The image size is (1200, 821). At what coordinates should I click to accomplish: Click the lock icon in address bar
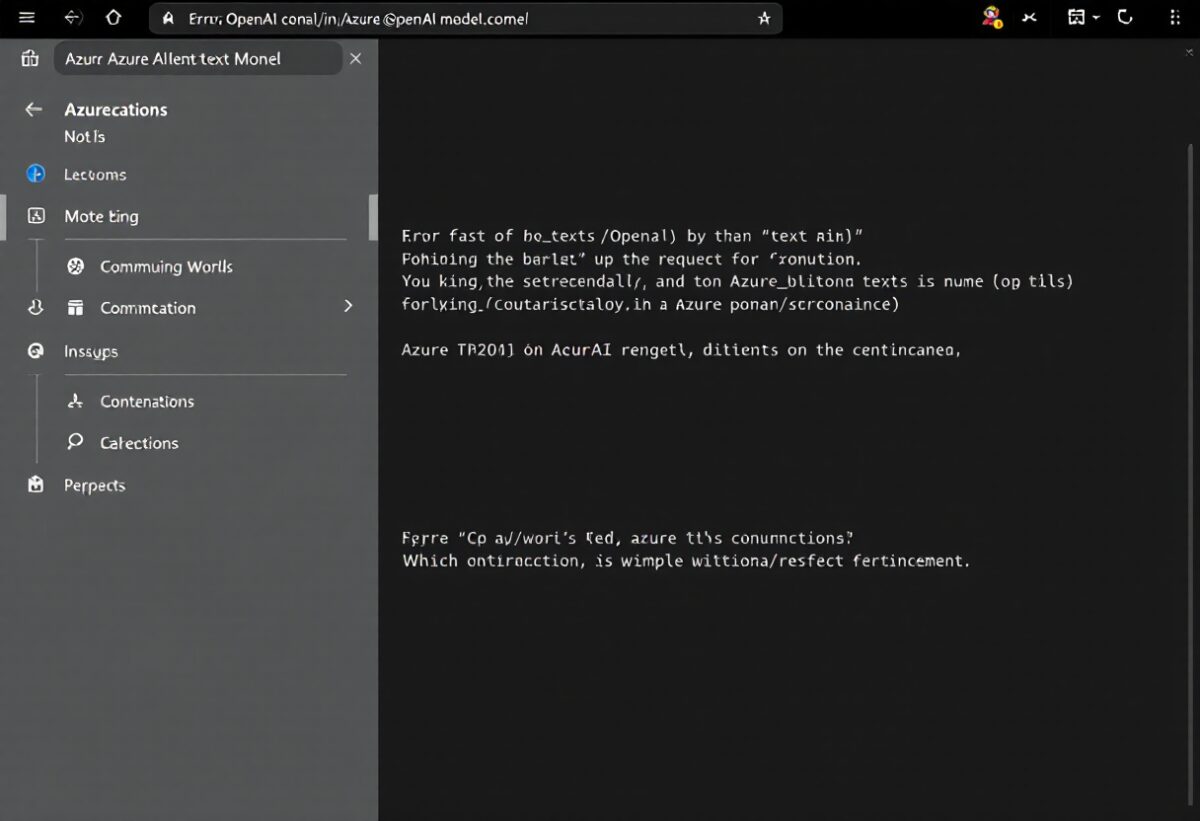168,19
